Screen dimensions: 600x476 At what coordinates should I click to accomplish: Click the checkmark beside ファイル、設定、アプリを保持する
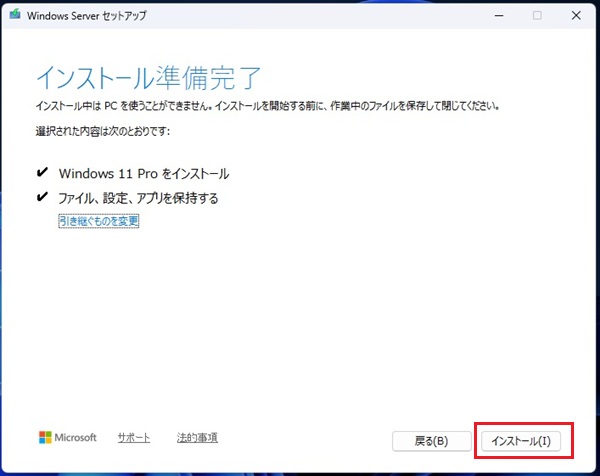click(42, 198)
